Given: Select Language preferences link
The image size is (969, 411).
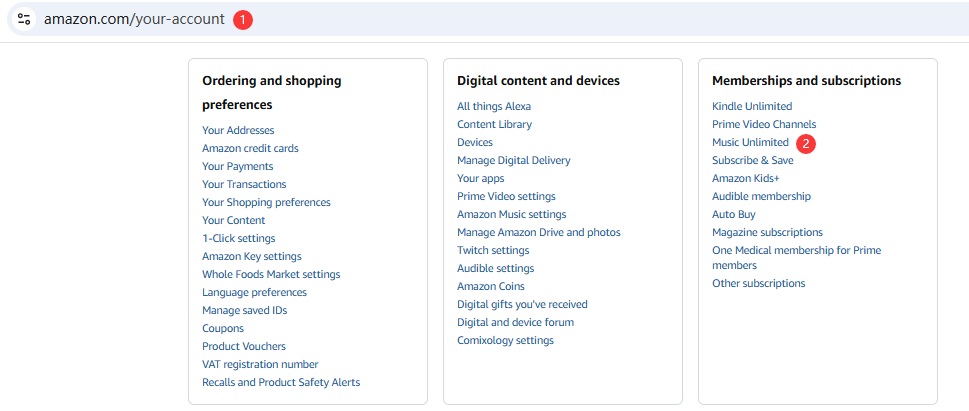Looking at the screenshot, I should tap(254, 292).
